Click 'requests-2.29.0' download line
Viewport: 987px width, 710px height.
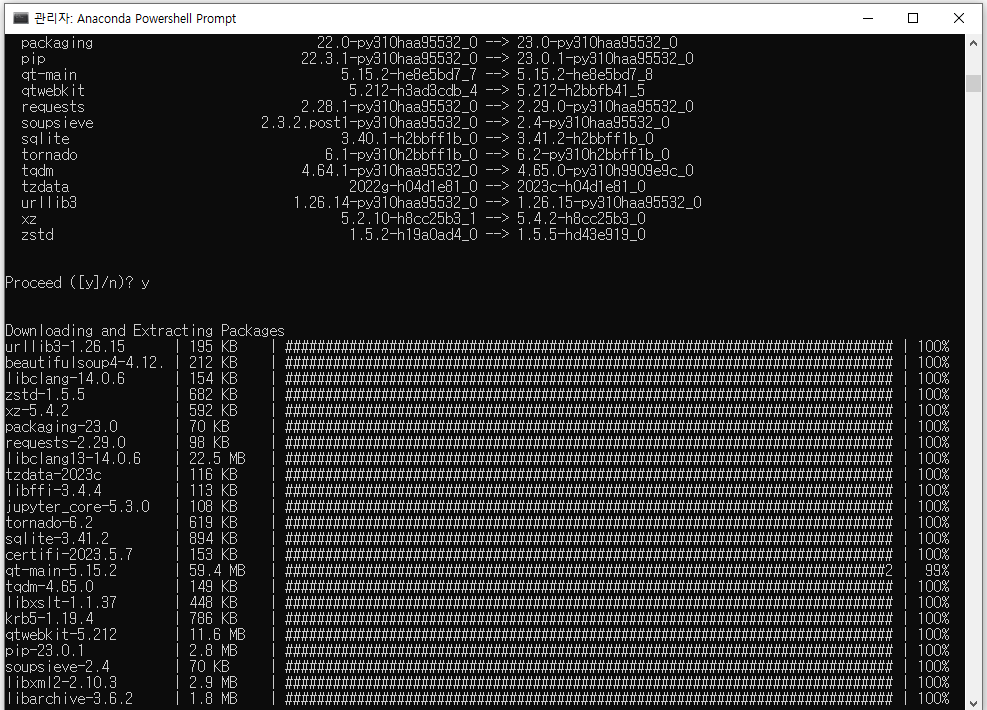pyautogui.click(x=477, y=443)
